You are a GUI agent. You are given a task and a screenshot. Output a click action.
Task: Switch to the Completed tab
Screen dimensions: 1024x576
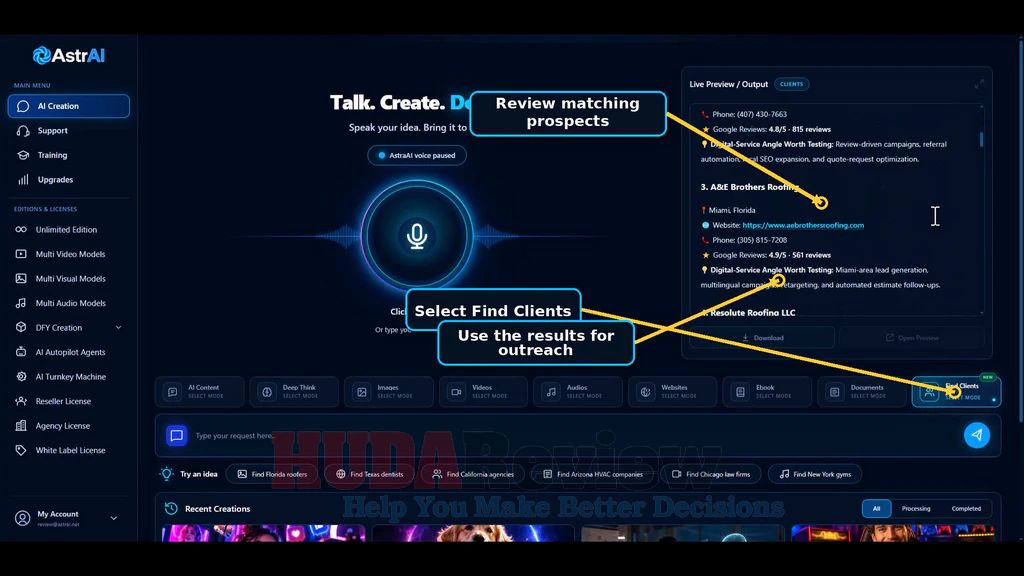pyautogui.click(x=966, y=508)
